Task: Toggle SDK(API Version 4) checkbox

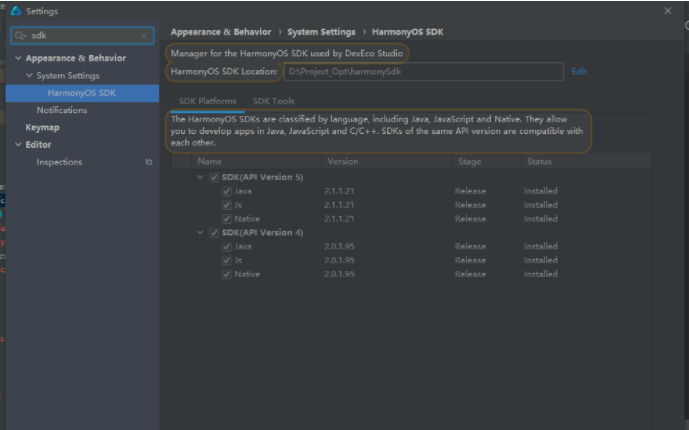Action: click(x=214, y=233)
